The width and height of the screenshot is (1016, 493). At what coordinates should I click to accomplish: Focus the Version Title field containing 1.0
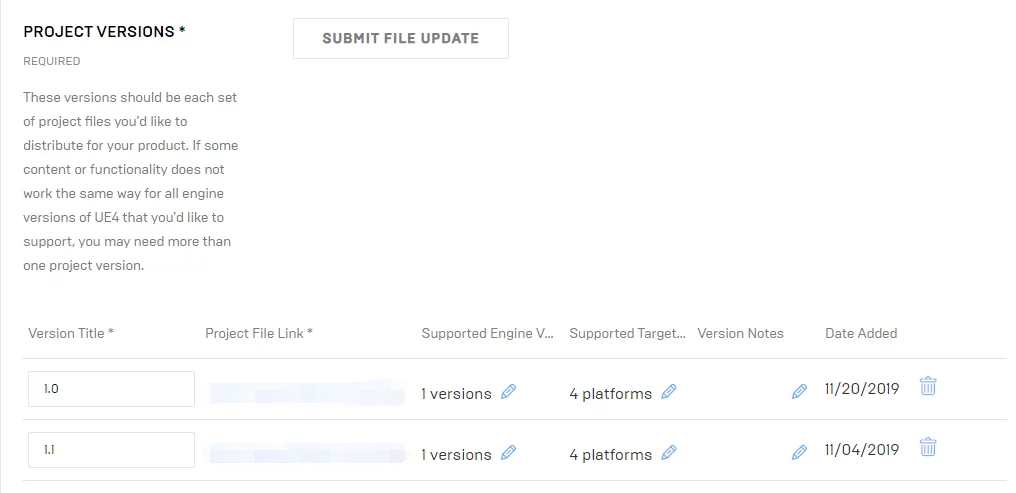tap(111, 389)
